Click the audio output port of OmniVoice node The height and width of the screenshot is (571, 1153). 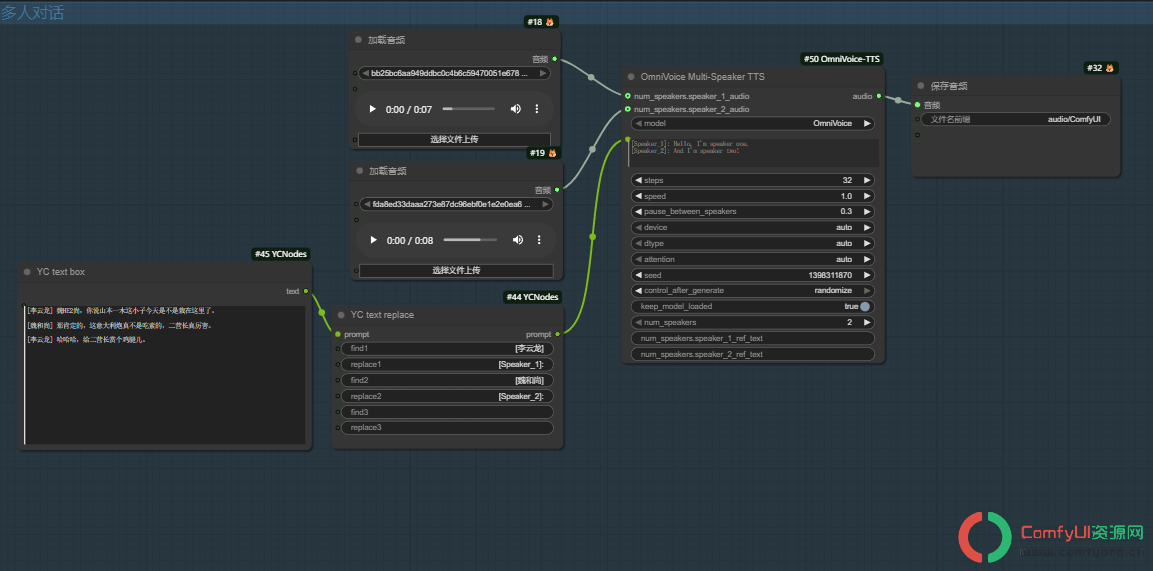pyautogui.click(x=879, y=96)
